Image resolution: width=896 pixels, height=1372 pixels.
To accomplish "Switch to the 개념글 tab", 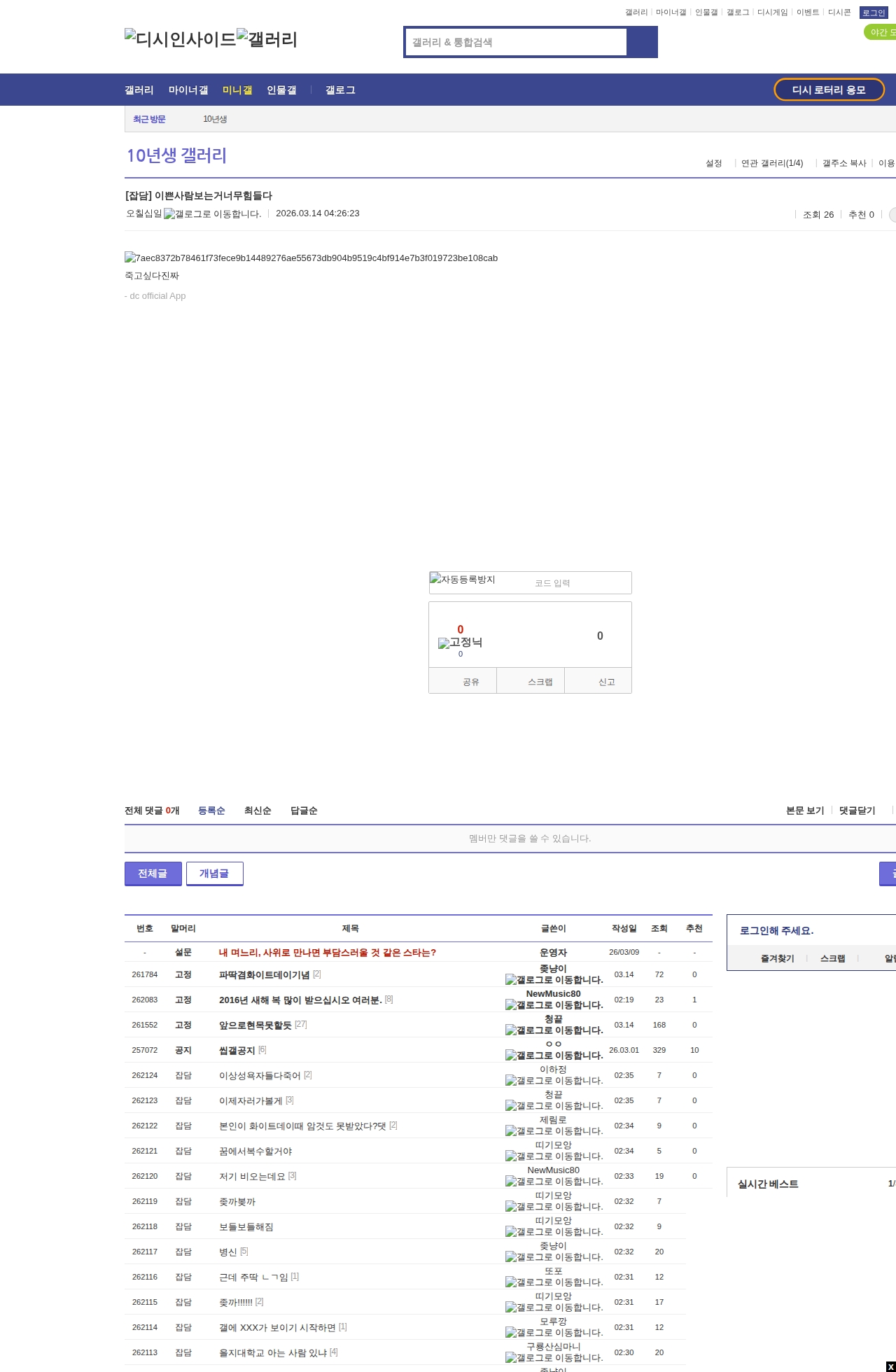I will 214,873.
